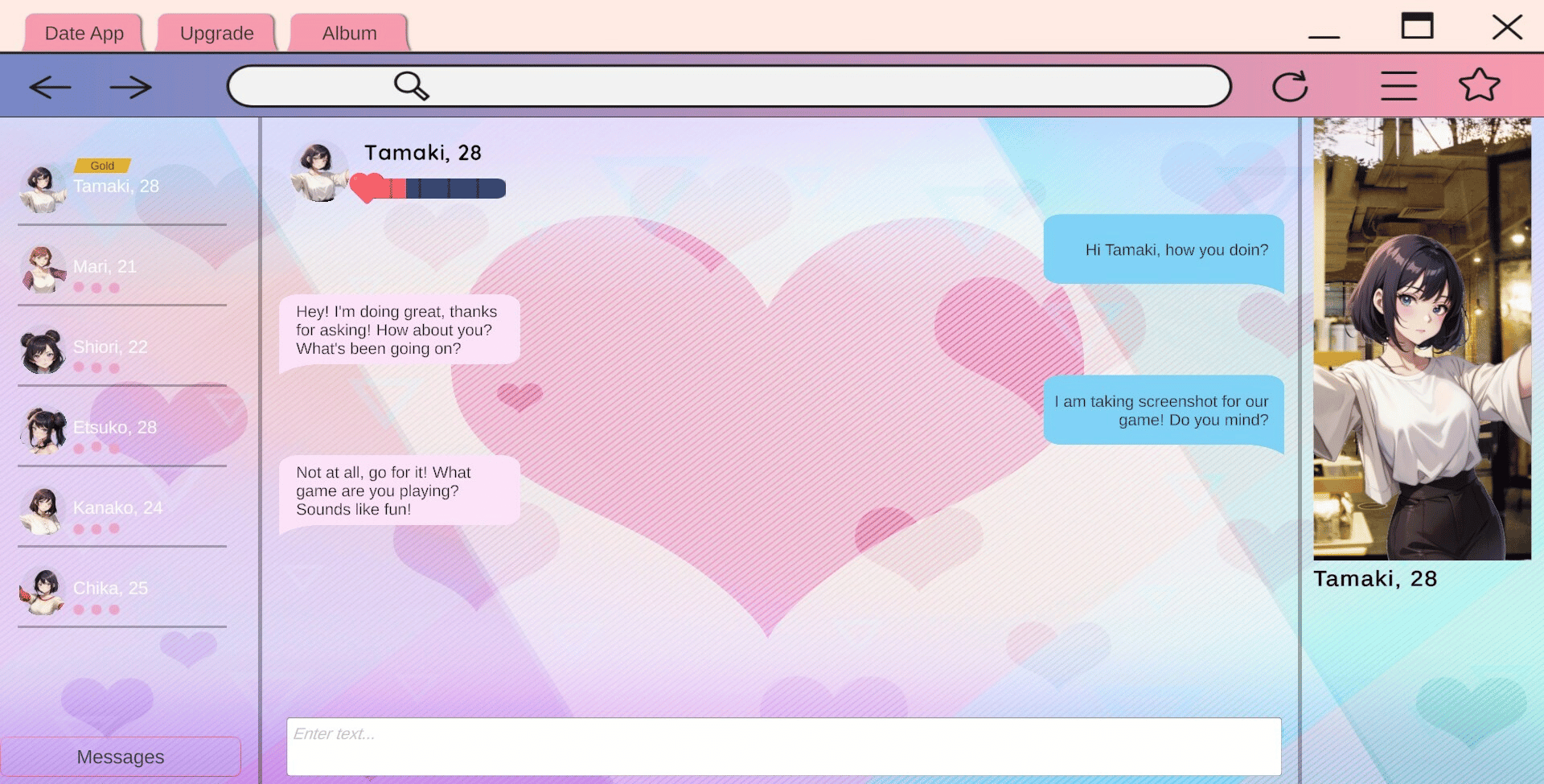Open the Upgrade tab

click(x=216, y=34)
